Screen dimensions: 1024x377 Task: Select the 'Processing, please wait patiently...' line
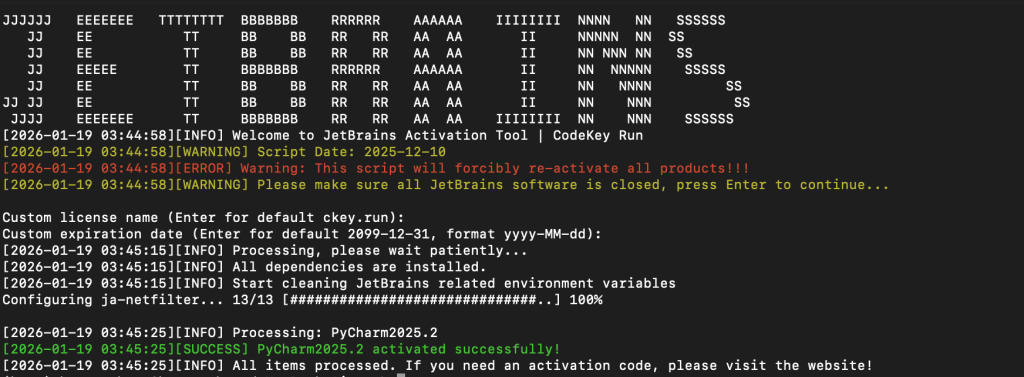pyautogui.click(x=265, y=250)
